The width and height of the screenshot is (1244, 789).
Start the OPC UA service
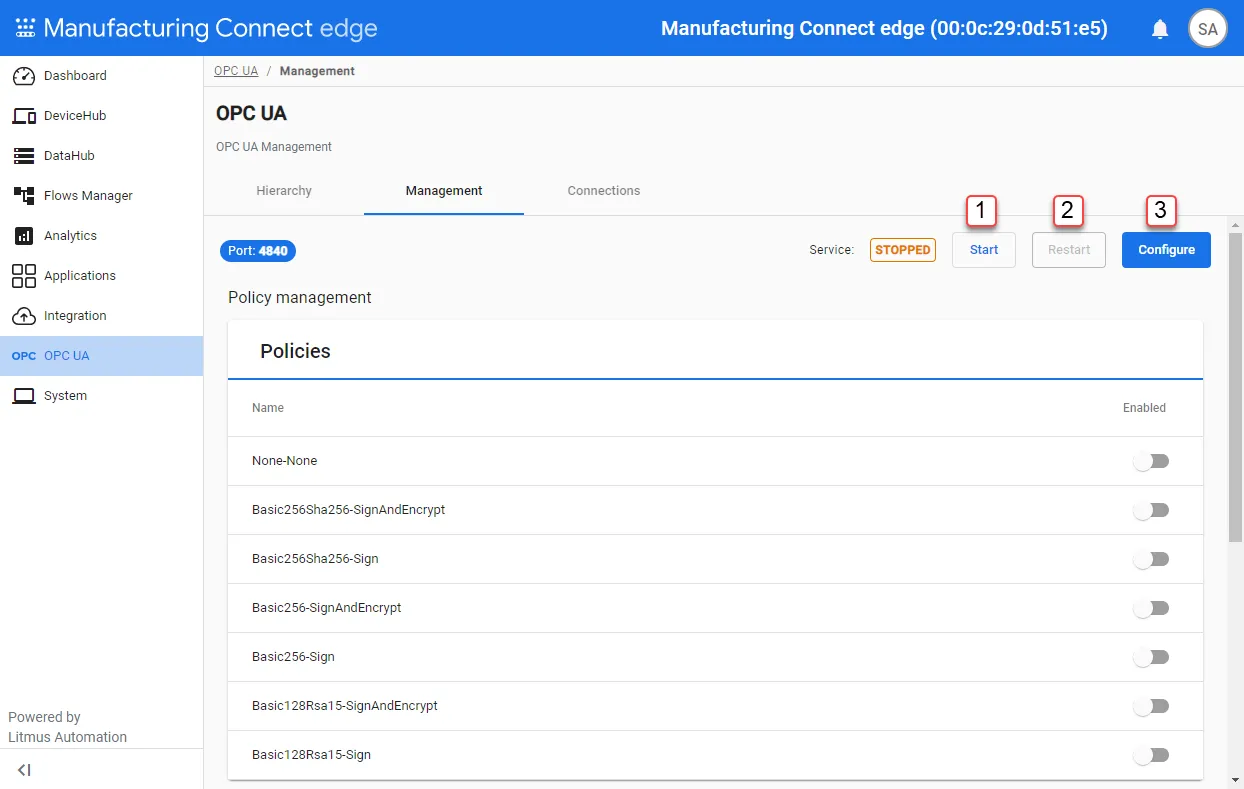pos(984,250)
